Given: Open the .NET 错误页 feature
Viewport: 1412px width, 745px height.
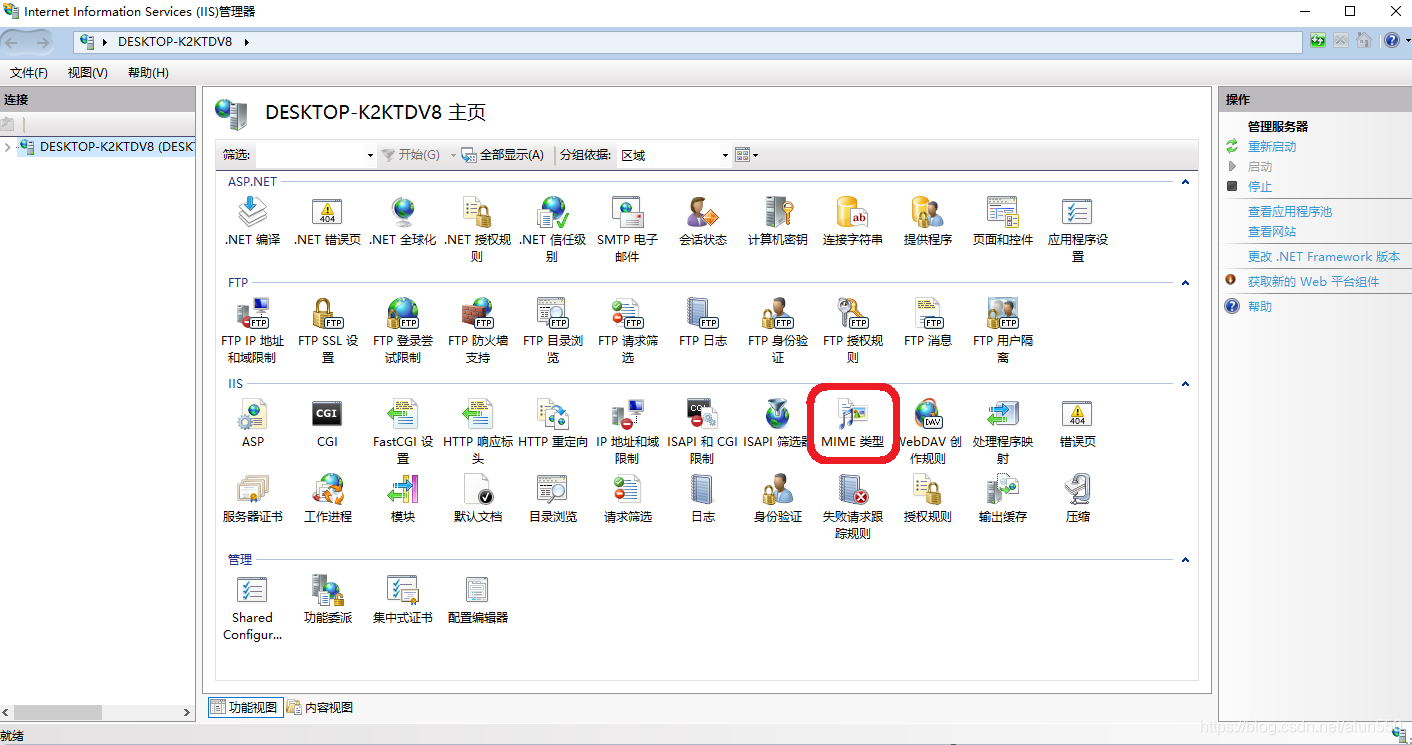Looking at the screenshot, I should click(x=328, y=222).
